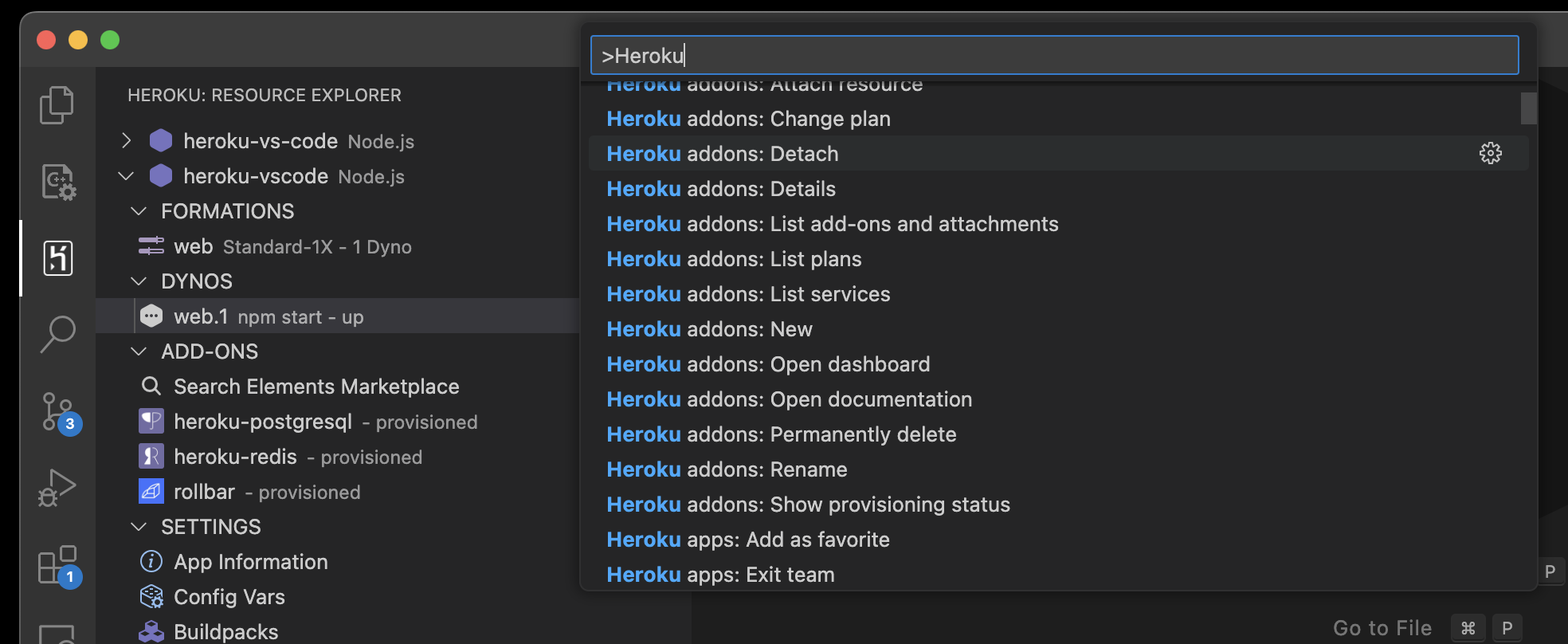Run Heroku addons: New command

(x=1058, y=329)
